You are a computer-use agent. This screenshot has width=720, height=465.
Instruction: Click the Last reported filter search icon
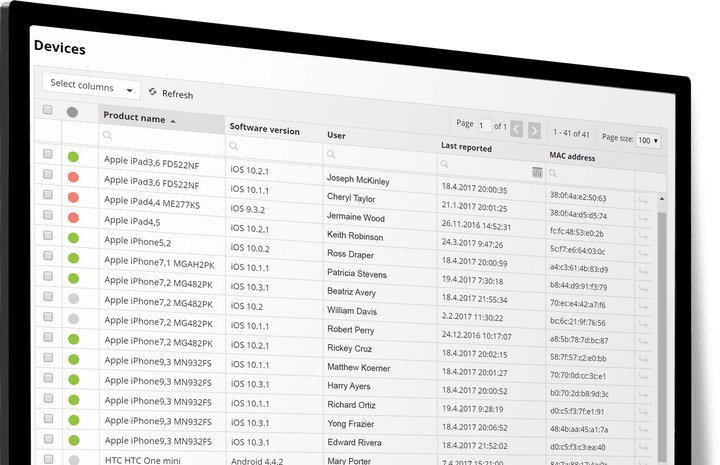[444, 164]
